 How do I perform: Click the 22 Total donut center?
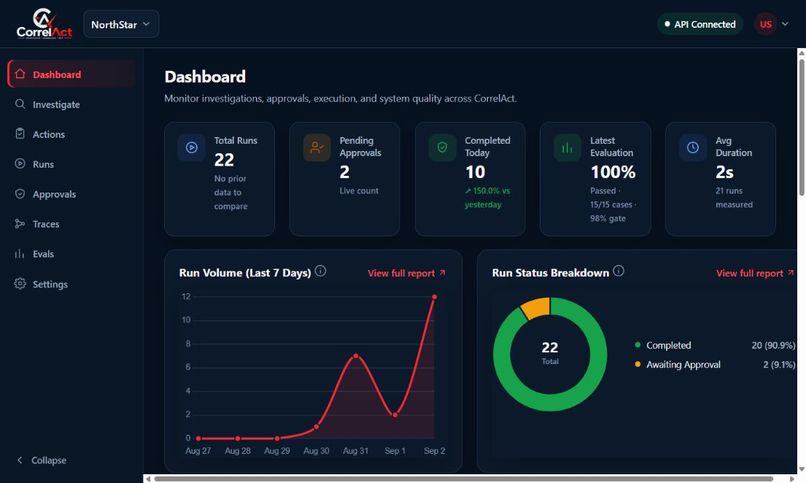tap(550, 354)
